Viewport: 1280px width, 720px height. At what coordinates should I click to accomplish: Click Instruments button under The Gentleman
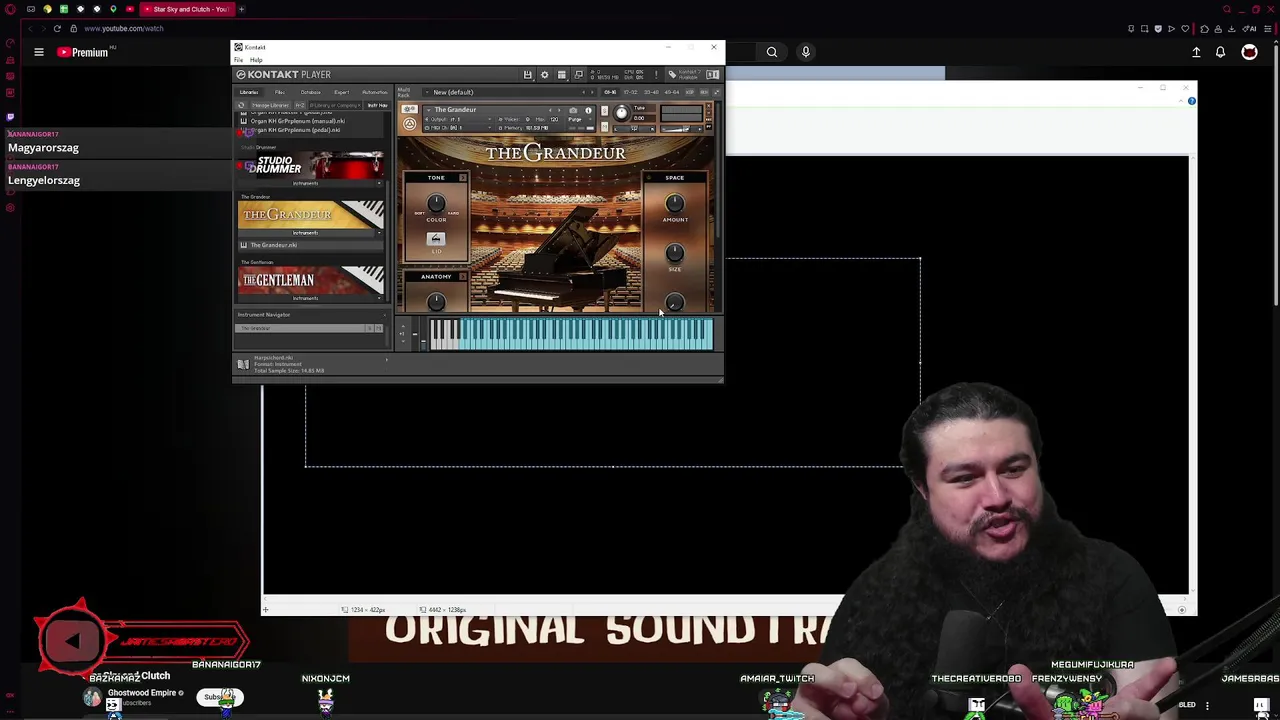(305, 298)
